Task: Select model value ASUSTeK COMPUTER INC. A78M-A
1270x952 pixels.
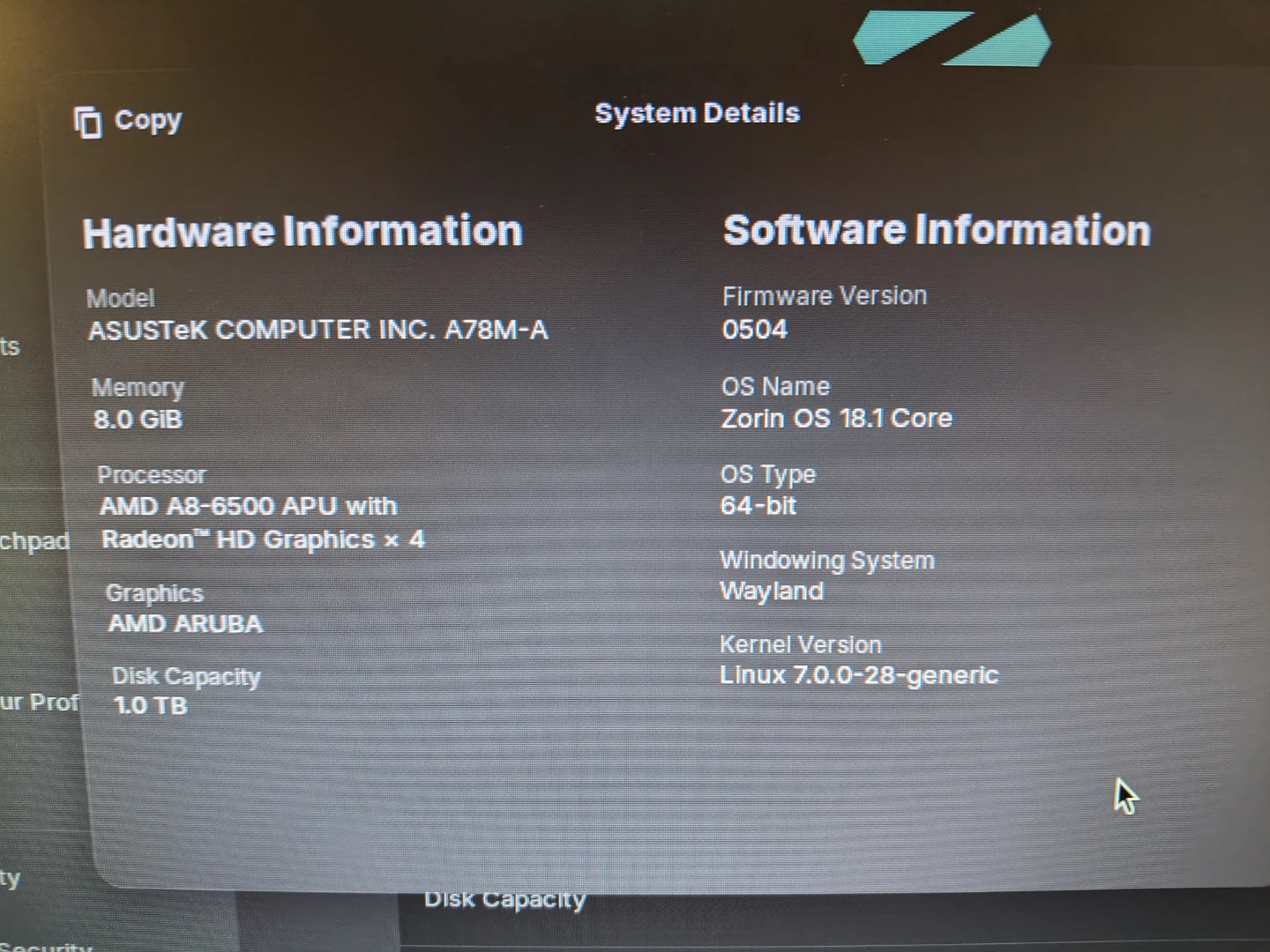Action: pos(318,330)
